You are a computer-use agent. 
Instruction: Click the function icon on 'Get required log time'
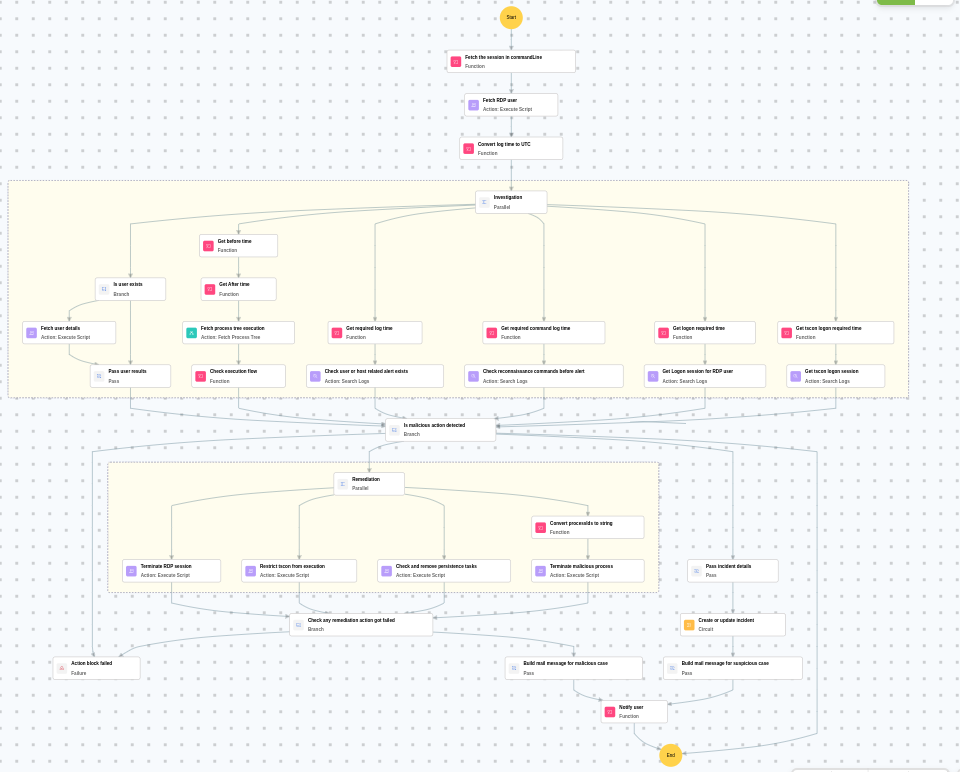[337, 332]
